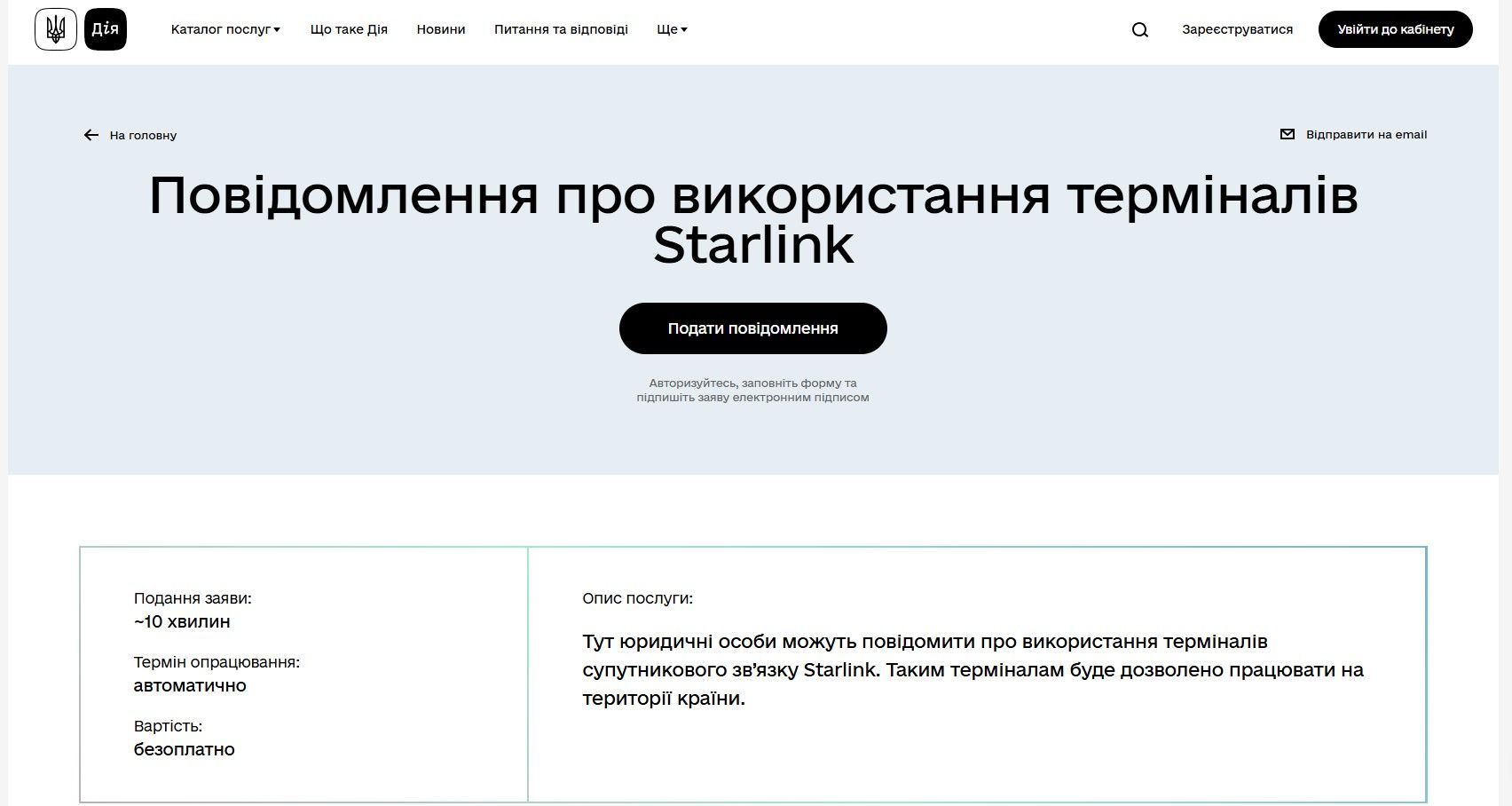Open search with the magnifier icon
1512x806 pixels.
pos(1140,29)
